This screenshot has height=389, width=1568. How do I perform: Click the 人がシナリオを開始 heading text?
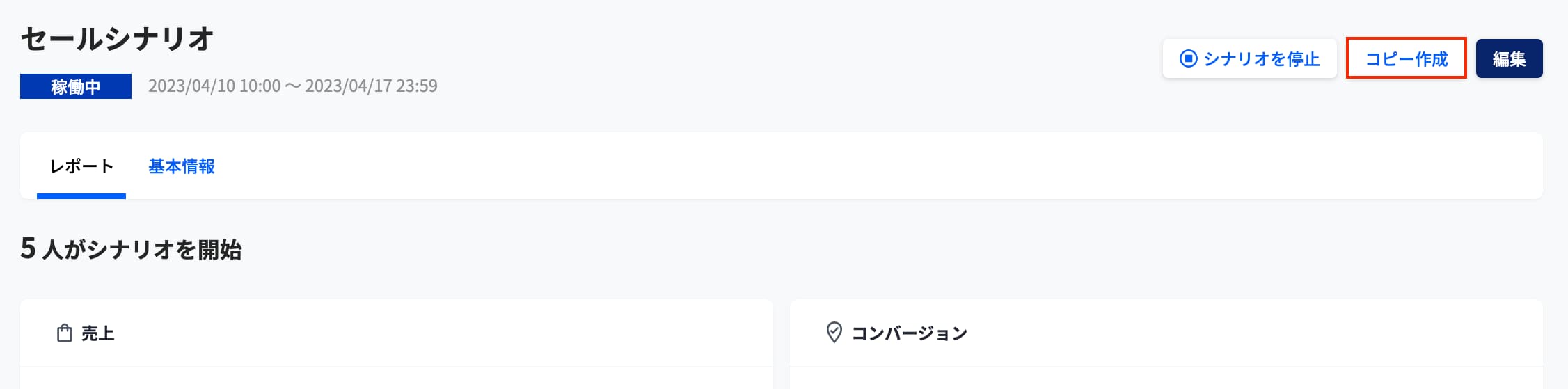(x=142, y=250)
